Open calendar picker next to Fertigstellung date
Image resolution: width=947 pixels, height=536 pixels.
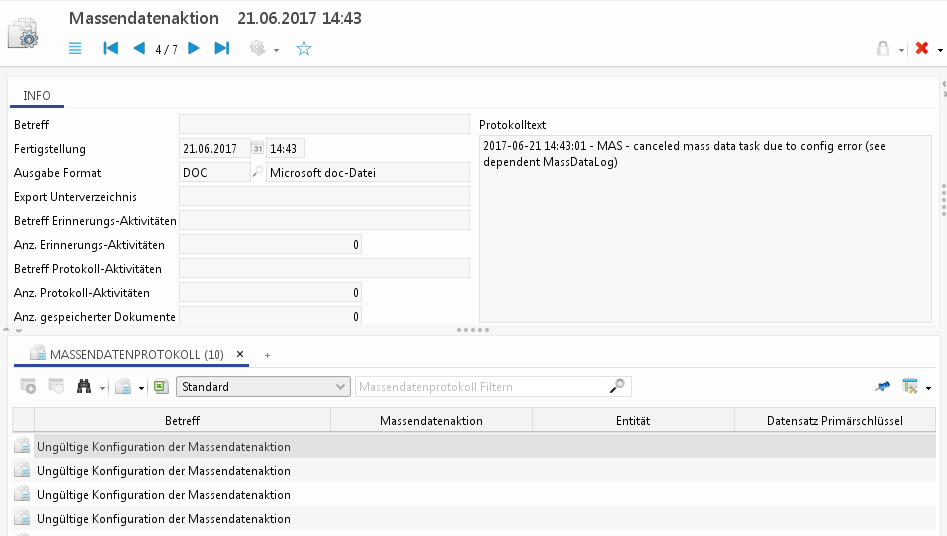257,149
